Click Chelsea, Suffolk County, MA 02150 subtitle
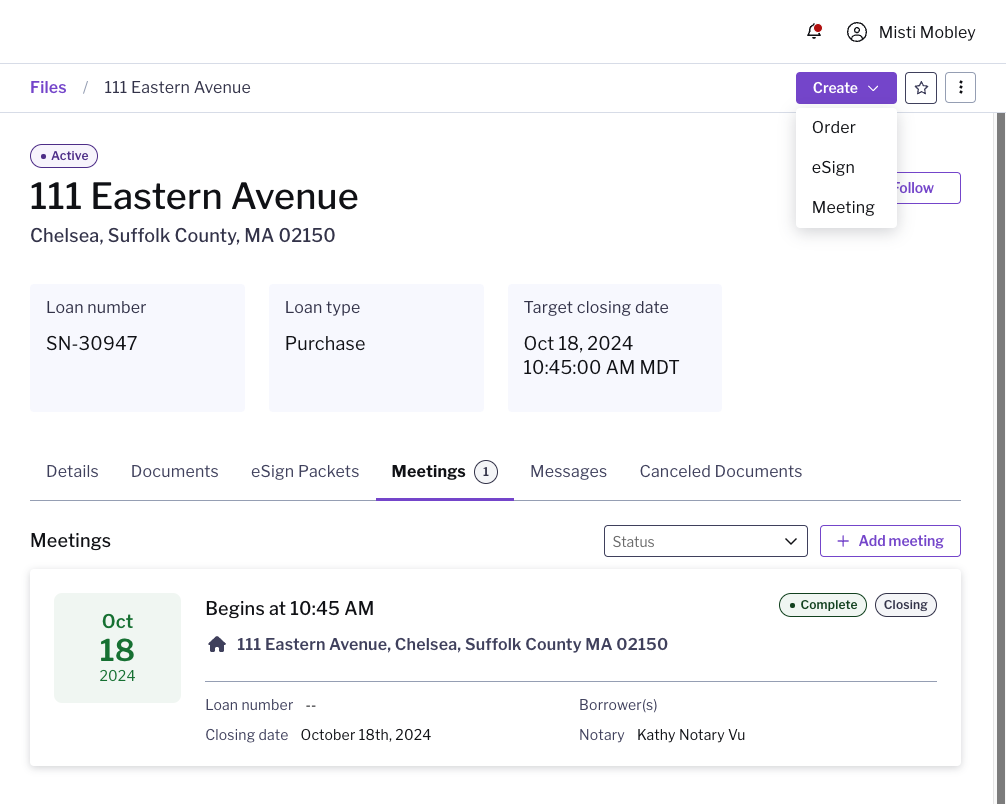 pyautogui.click(x=182, y=235)
